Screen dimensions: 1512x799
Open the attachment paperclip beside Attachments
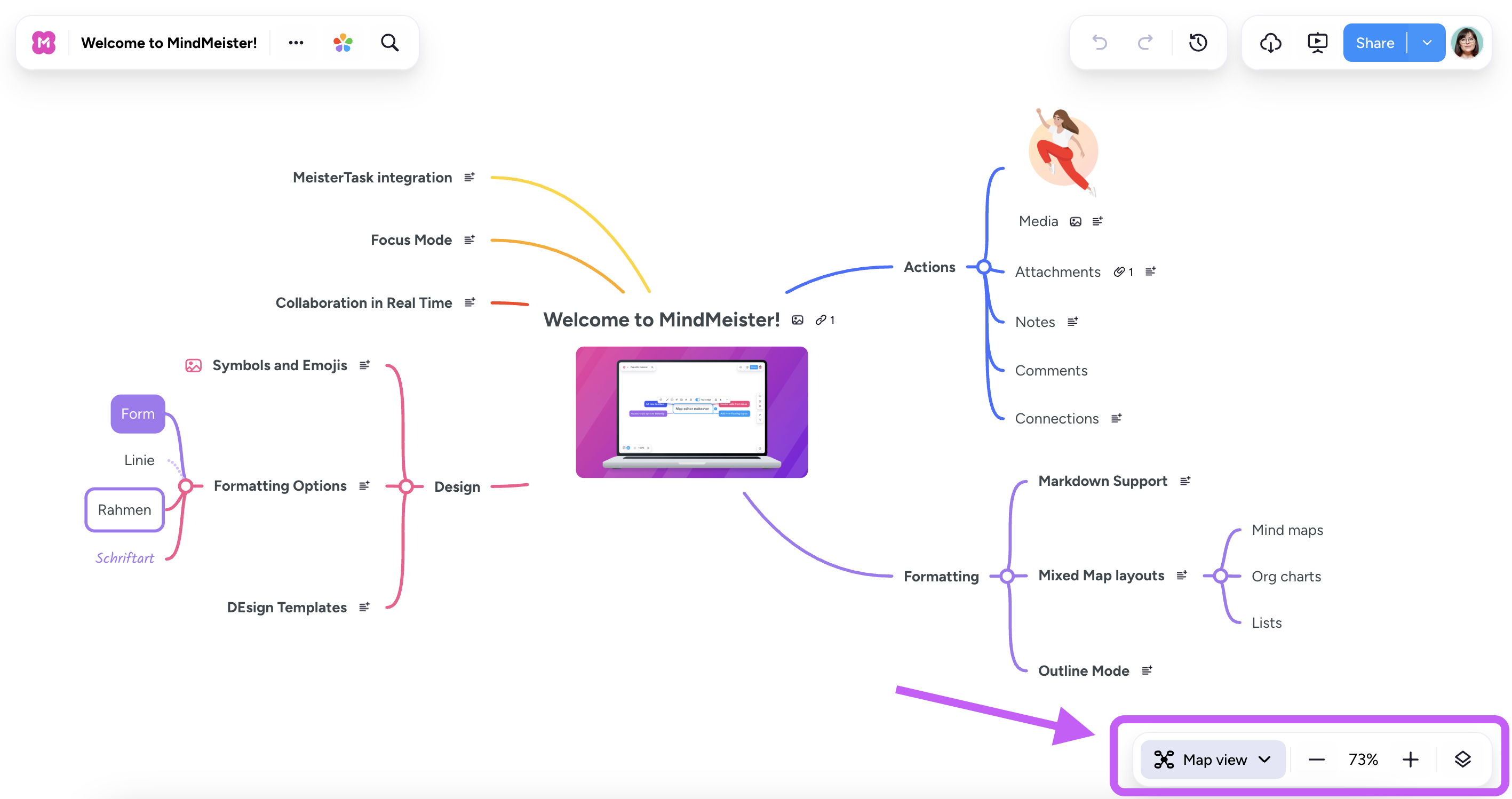pos(1124,271)
